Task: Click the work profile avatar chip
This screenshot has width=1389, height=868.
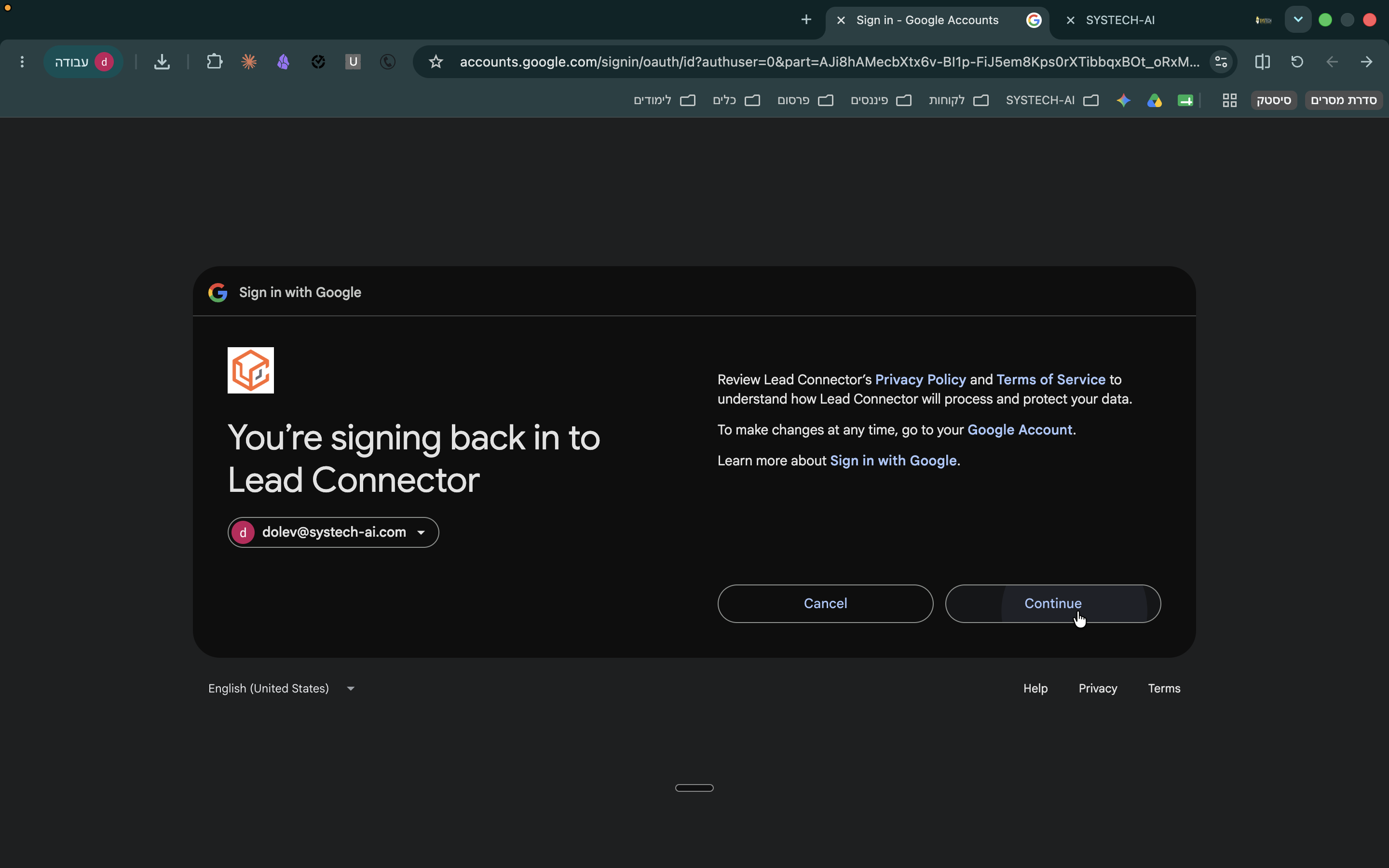Action: (83, 61)
